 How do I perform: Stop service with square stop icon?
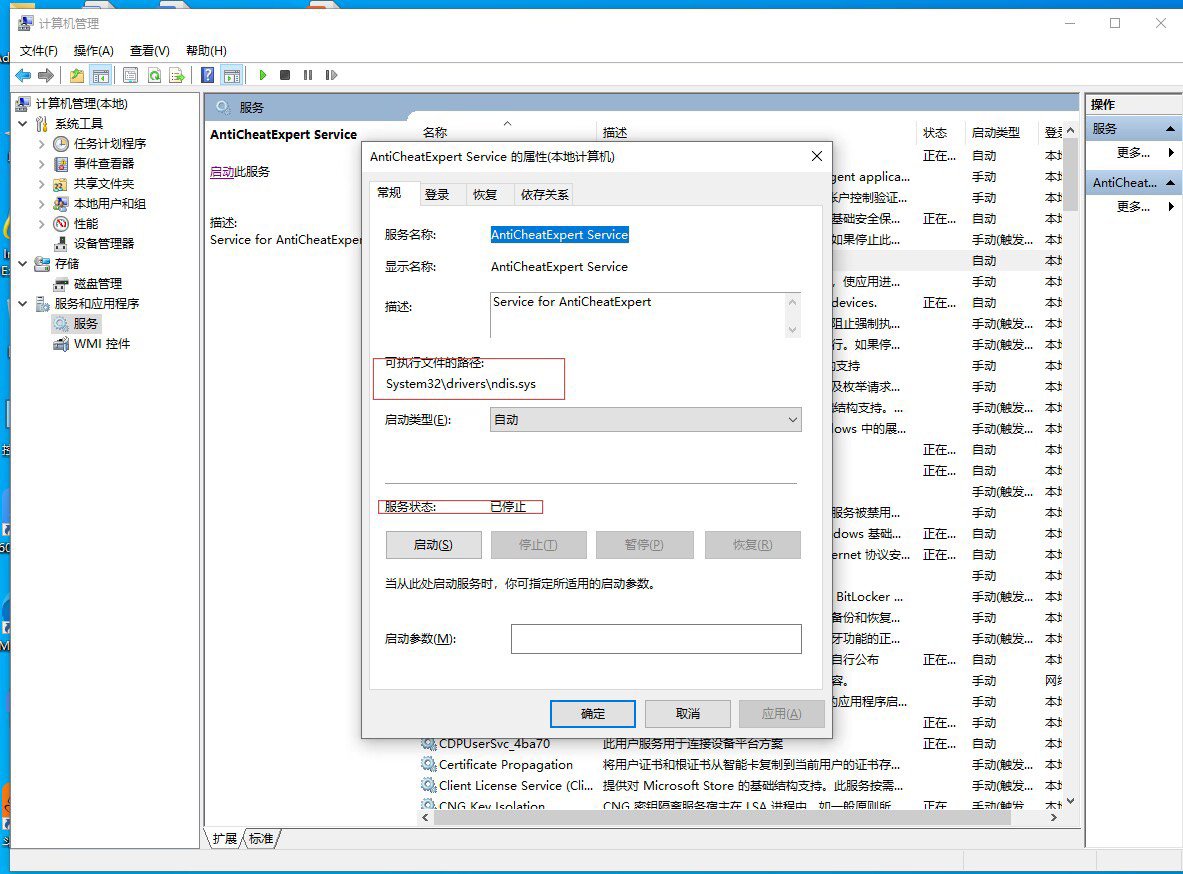[x=285, y=75]
